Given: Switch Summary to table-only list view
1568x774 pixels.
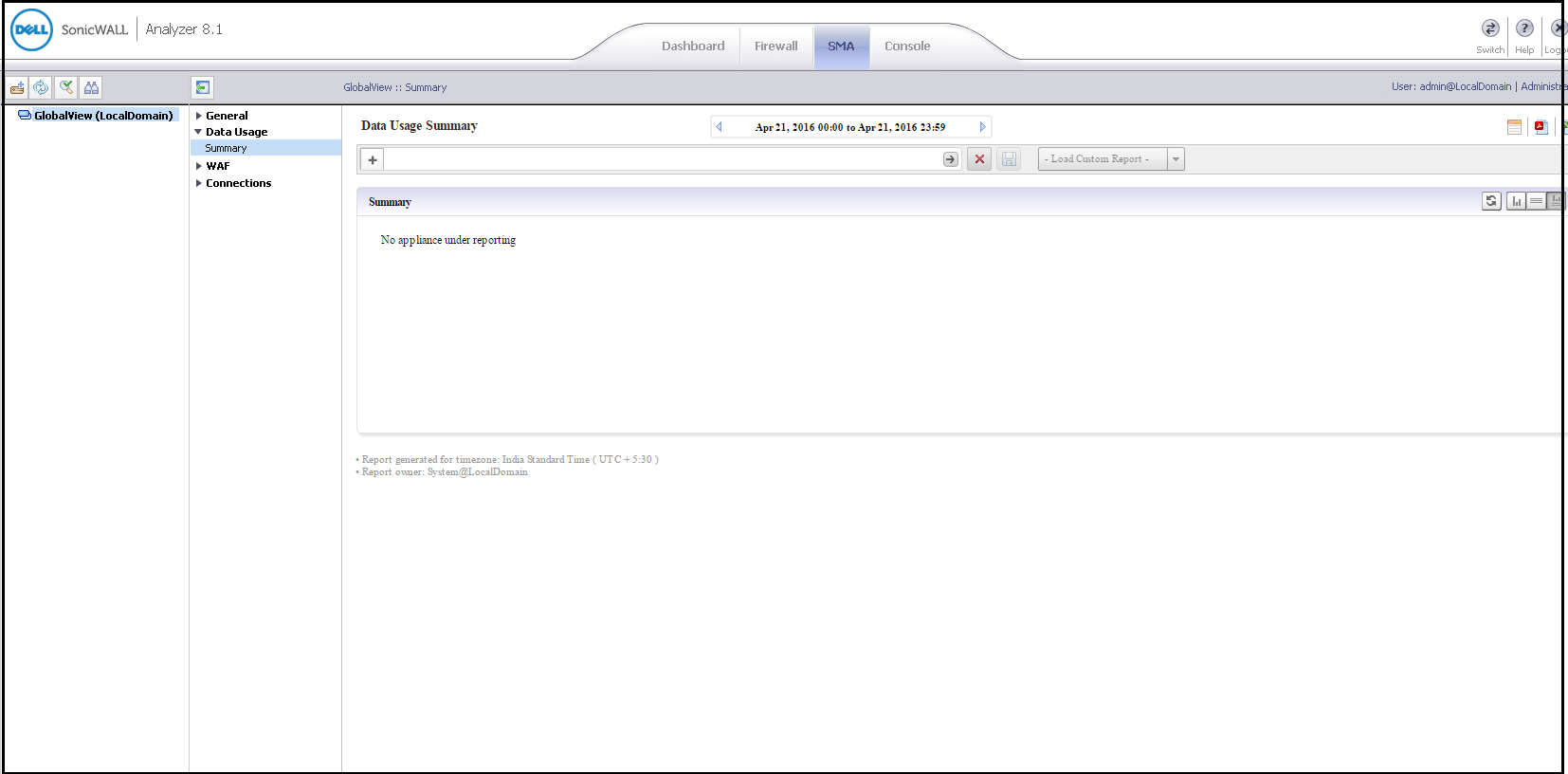Looking at the screenshot, I should [x=1536, y=201].
